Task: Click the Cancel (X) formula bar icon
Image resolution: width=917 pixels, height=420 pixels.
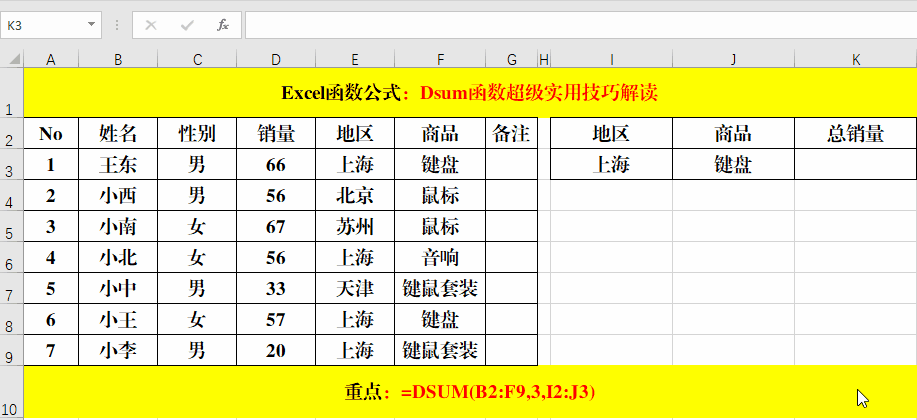Action: (151, 25)
